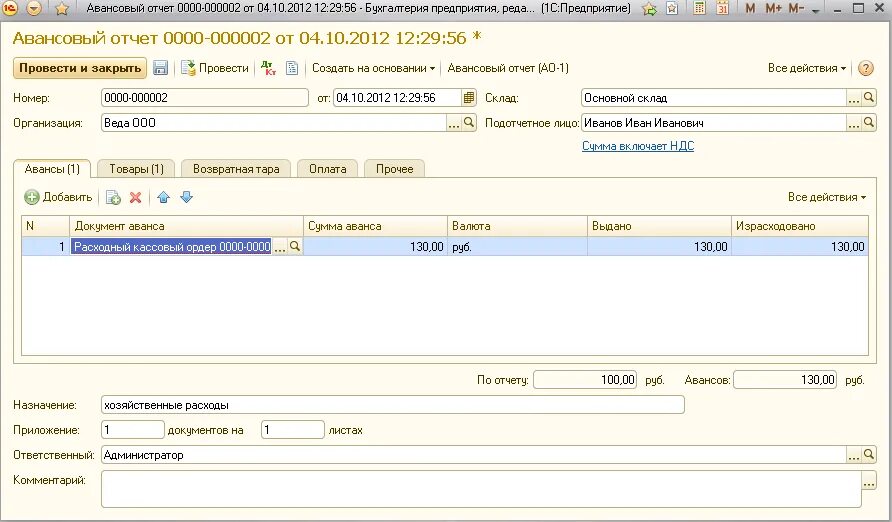Image resolution: width=892 pixels, height=522 pixels.
Task: Click ellipsis select button for Ответственный
Action: (x=854, y=455)
